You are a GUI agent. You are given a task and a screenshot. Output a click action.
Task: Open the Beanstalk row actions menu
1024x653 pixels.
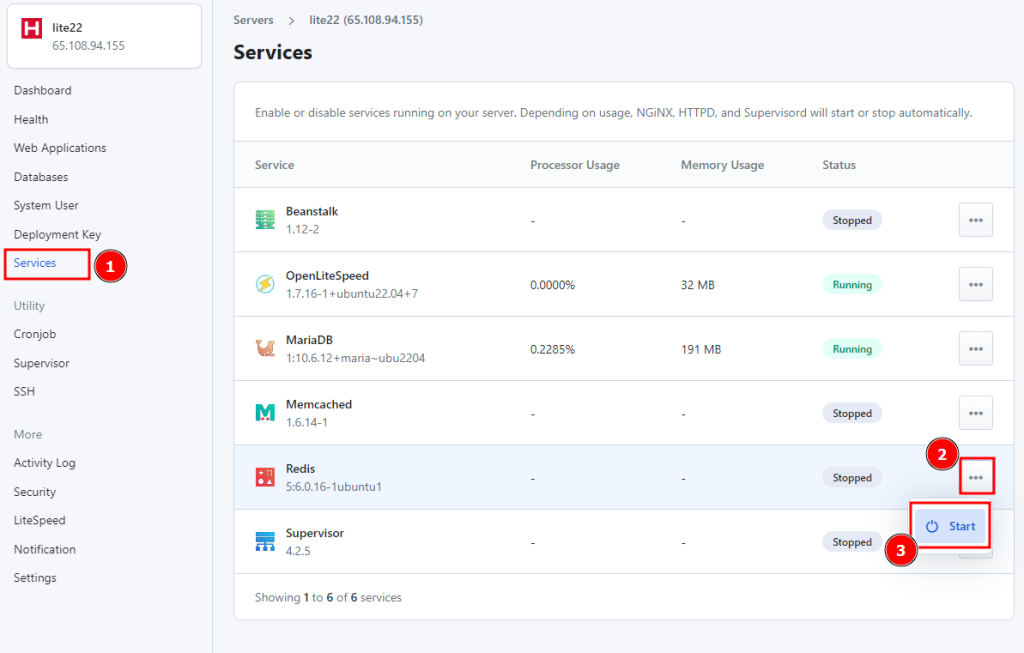pos(976,220)
